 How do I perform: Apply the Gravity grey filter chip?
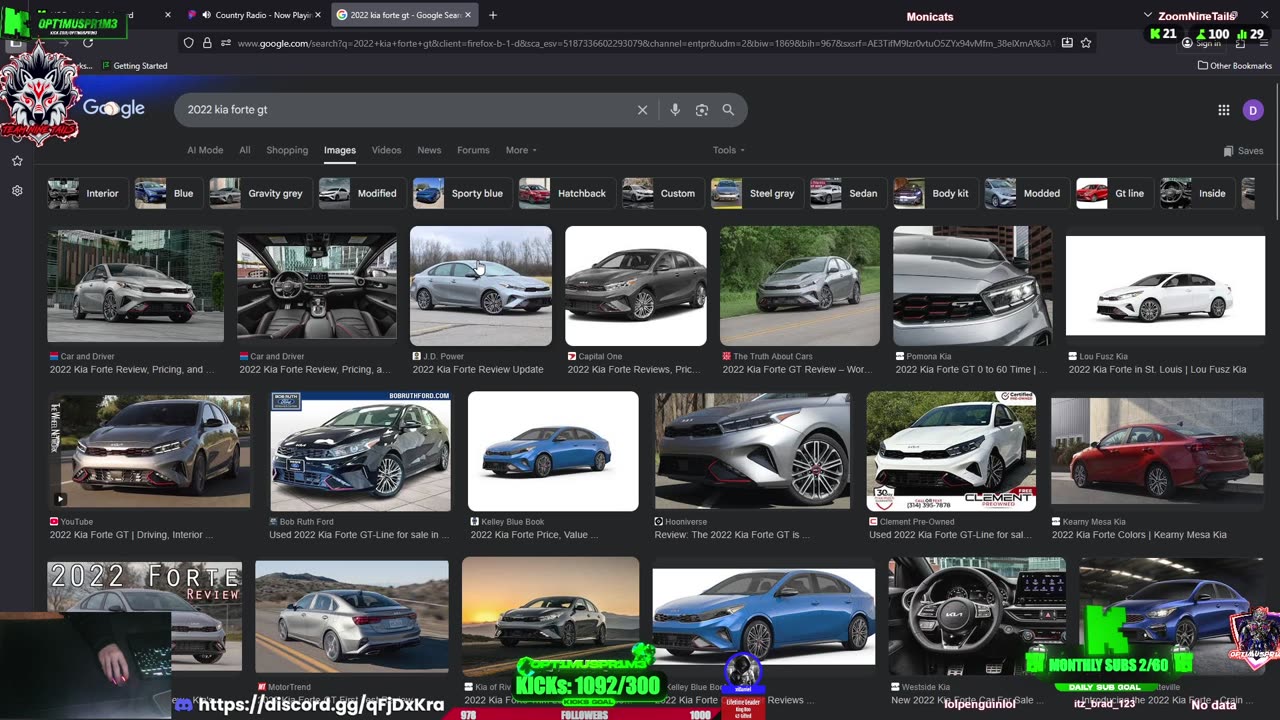260,193
